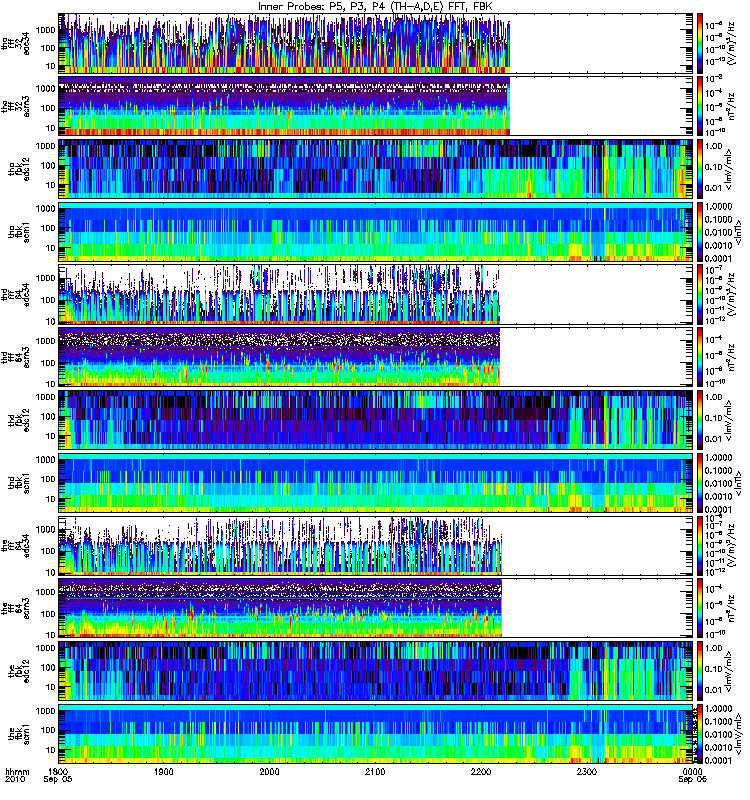Click the y-axis label 'tha fff 32 edc34'
Screen dimensions: 750x800
click(15, 44)
